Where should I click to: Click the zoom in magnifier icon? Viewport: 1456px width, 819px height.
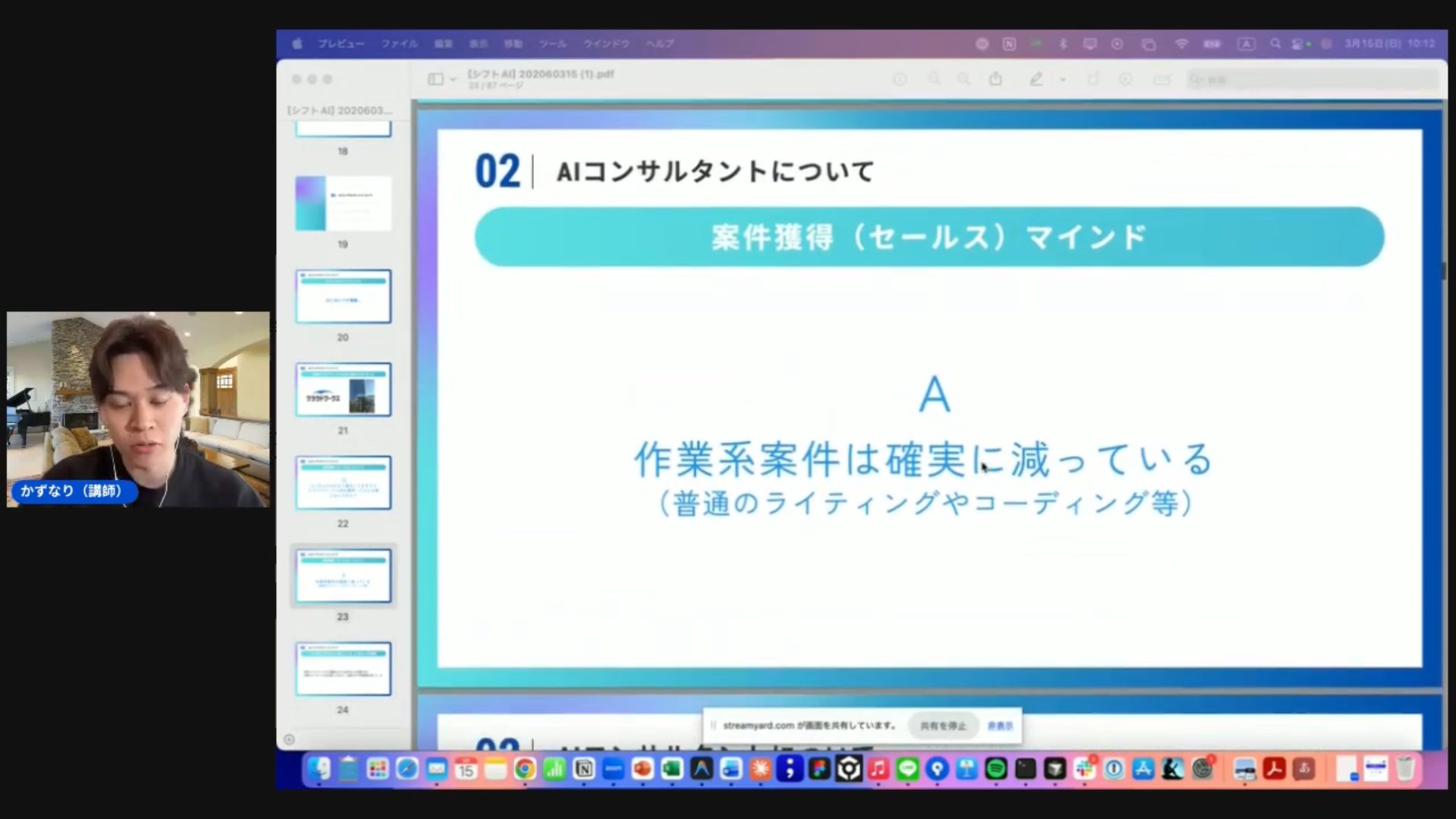964,79
